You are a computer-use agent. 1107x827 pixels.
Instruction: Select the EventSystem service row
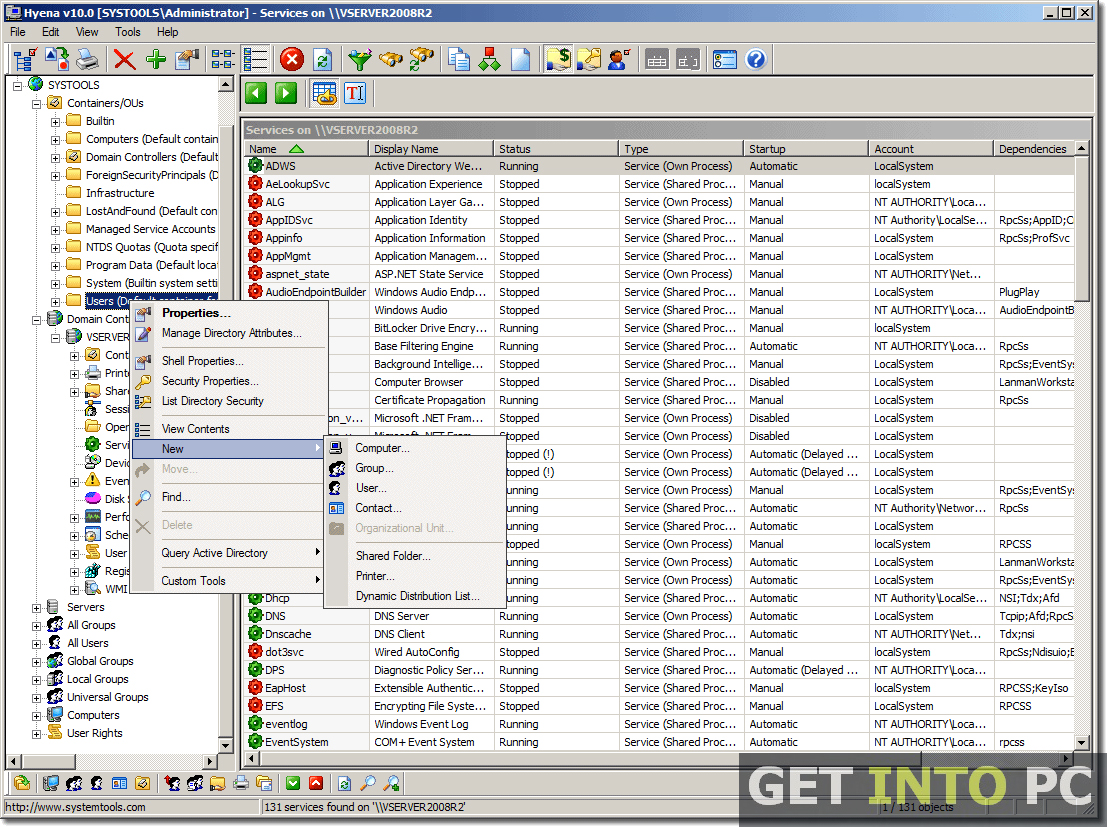pyautogui.click(x=659, y=742)
